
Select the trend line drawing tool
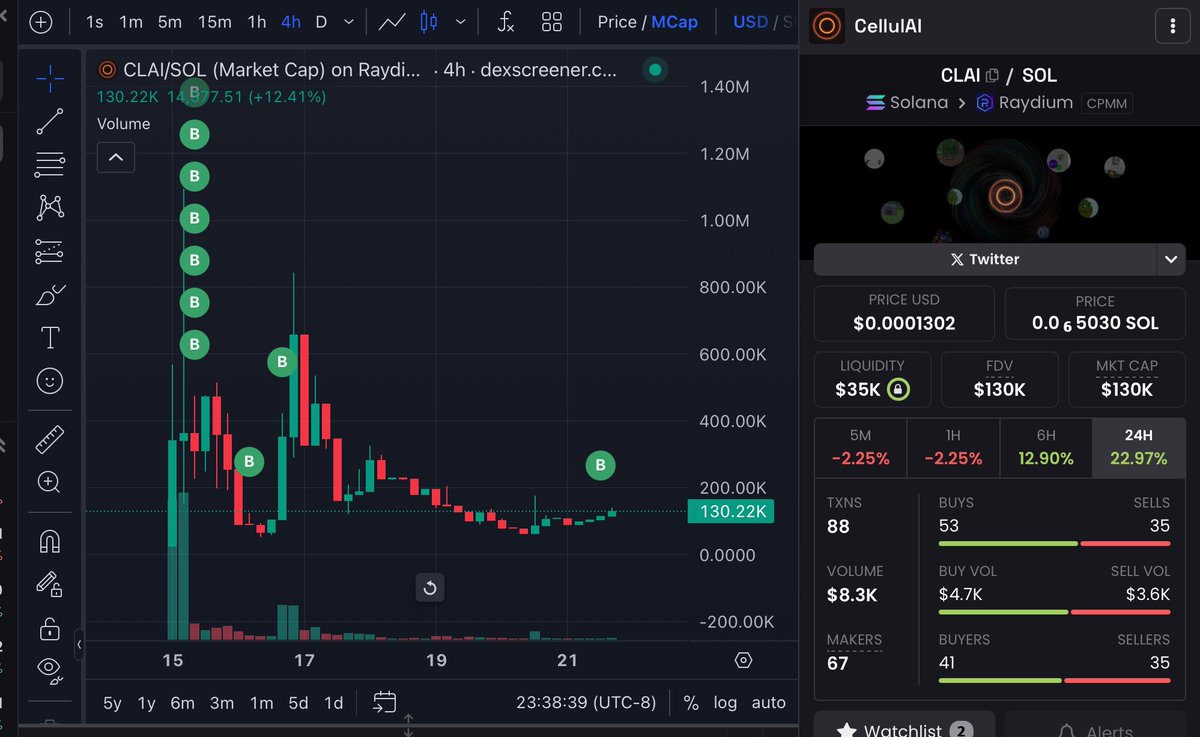[49, 121]
